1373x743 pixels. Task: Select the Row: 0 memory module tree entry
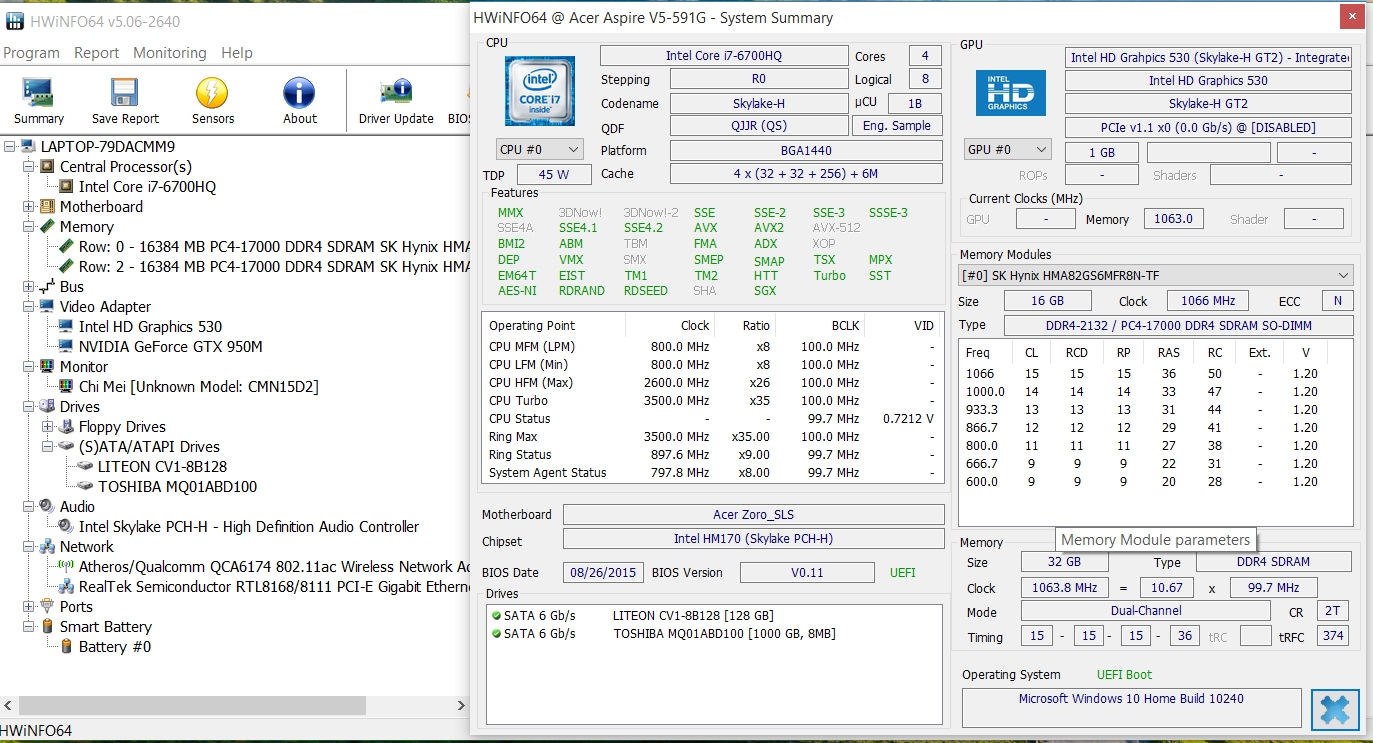tap(275, 247)
